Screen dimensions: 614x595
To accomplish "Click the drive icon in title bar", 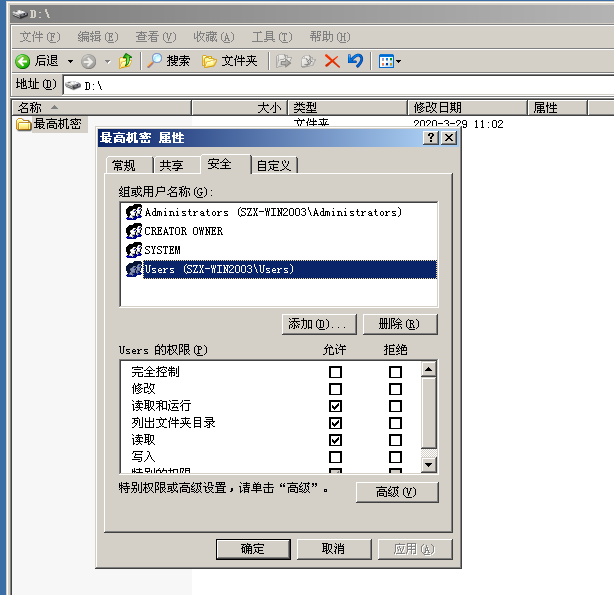I will 20,14.
